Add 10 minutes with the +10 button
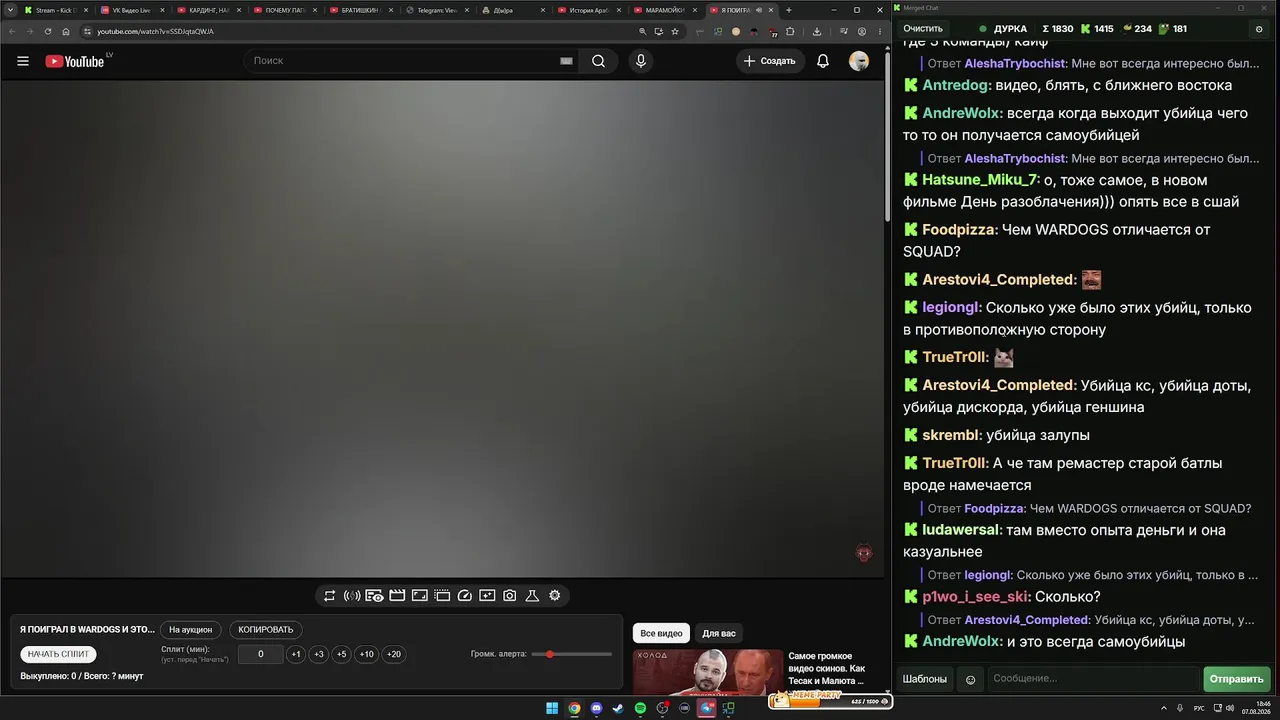Screen dimensions: 1280x720 click(x=367, y=654)
